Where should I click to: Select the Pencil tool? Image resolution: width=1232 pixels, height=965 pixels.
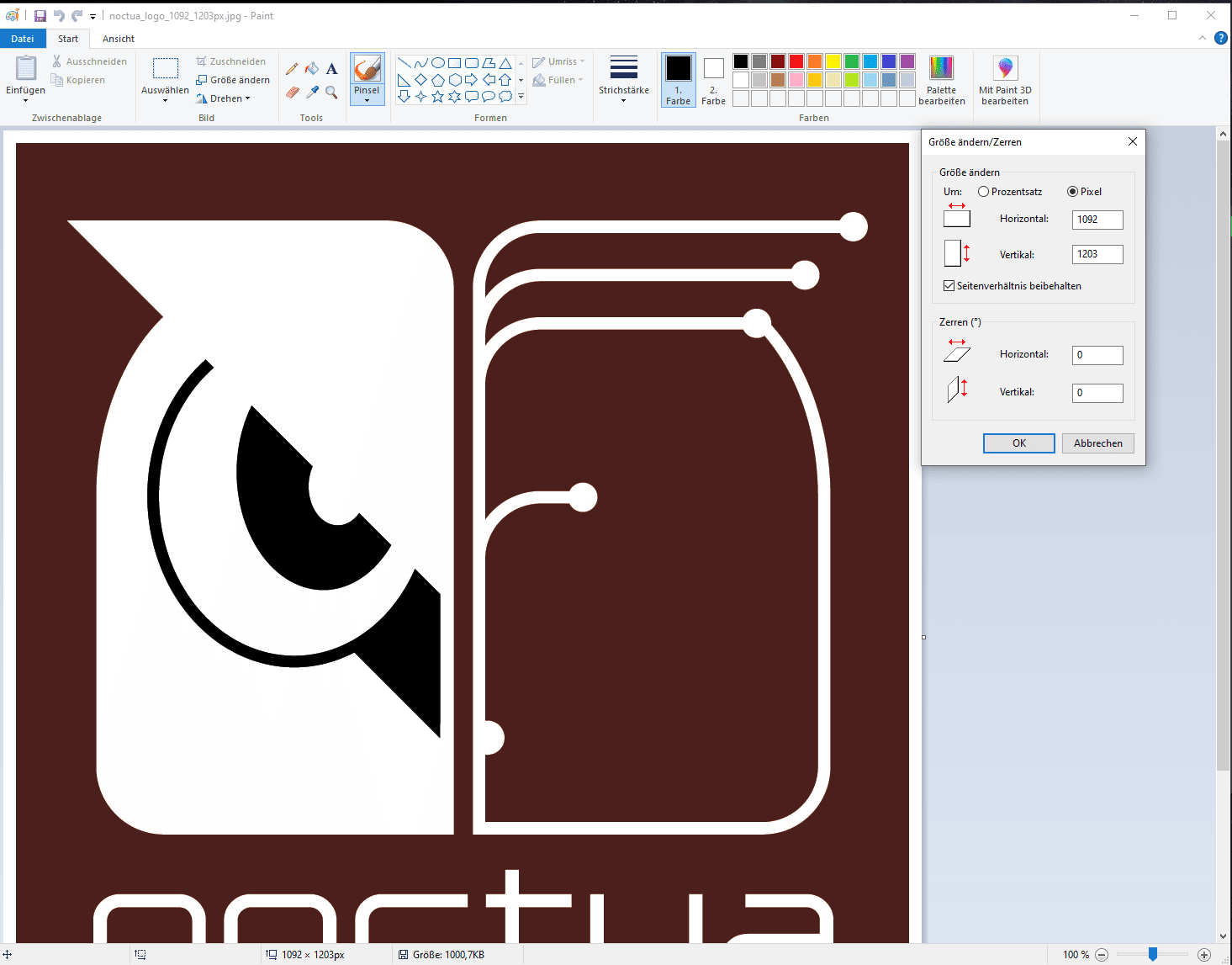pyautogui.click(x=292, y=69)
